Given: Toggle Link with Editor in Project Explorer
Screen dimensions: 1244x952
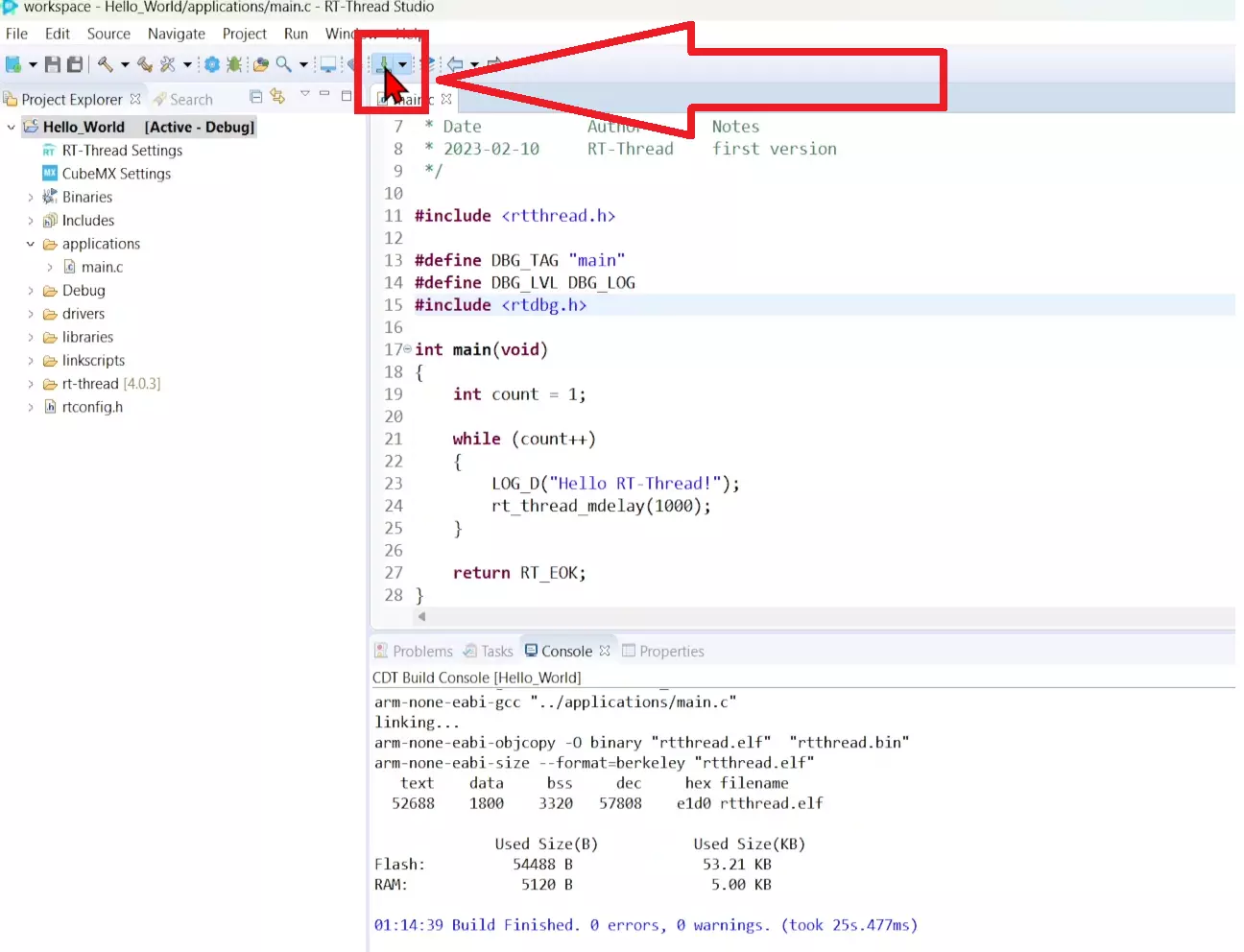Looking at the screenshot, I should 277,96.
